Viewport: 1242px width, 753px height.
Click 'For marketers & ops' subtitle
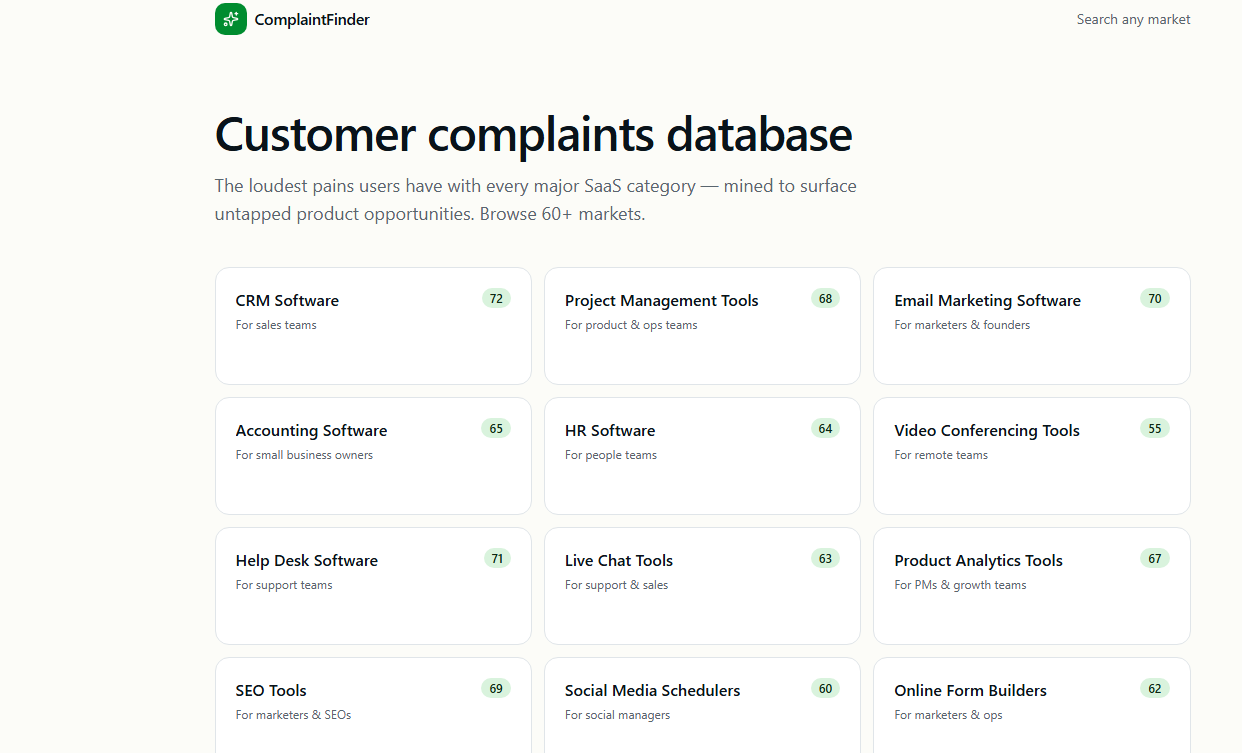(948, 715)
